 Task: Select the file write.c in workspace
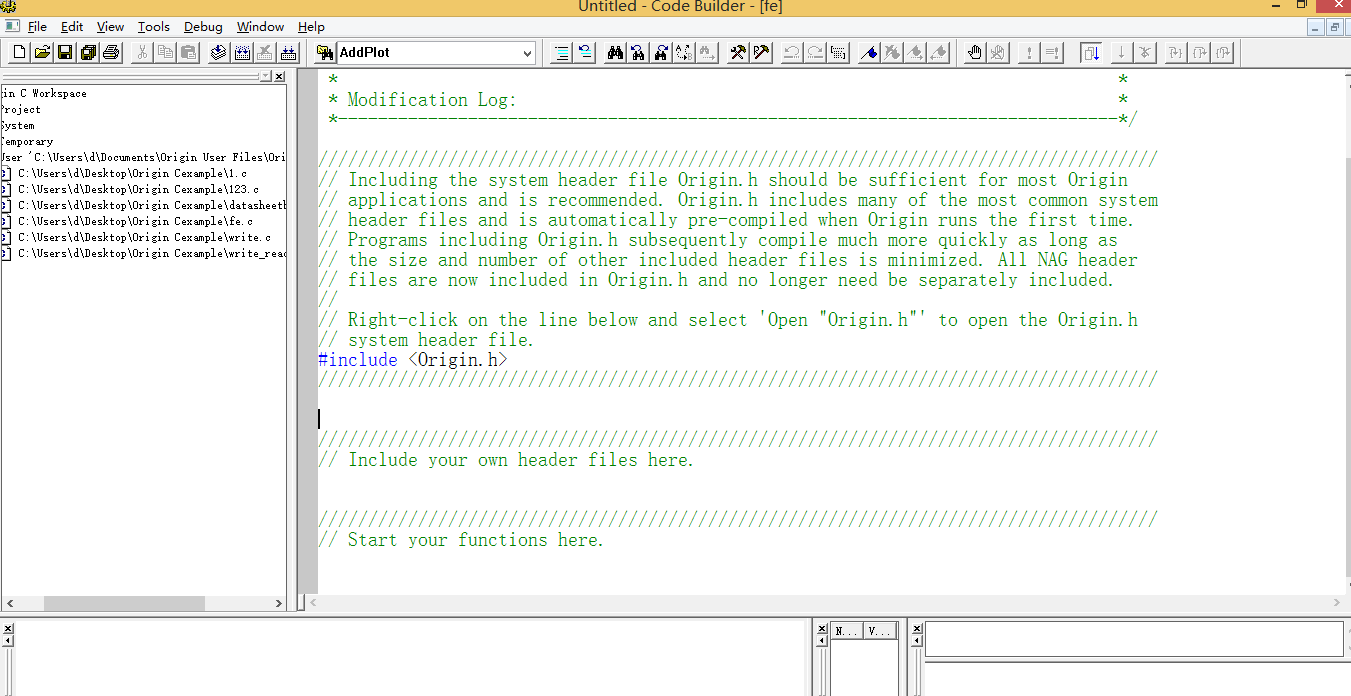144,237
